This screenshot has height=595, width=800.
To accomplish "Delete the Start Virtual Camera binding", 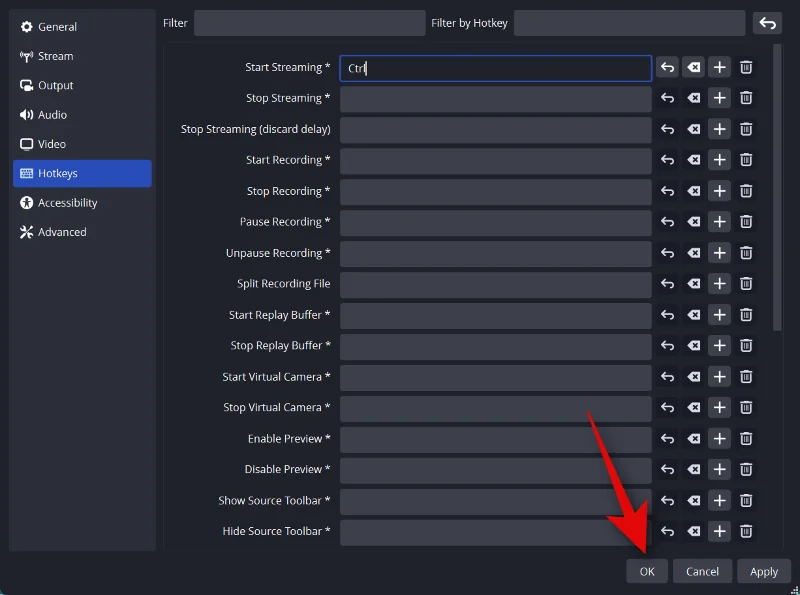I will tap(746, 377).
